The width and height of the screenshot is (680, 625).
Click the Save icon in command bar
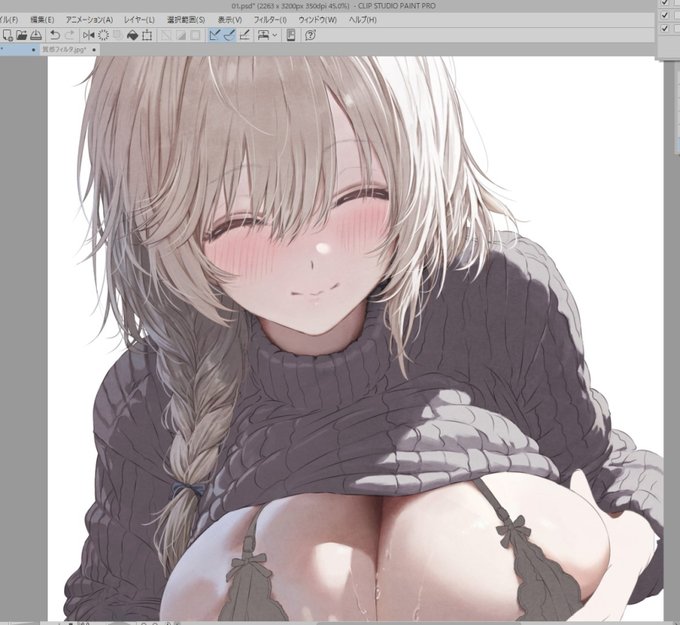36,35
